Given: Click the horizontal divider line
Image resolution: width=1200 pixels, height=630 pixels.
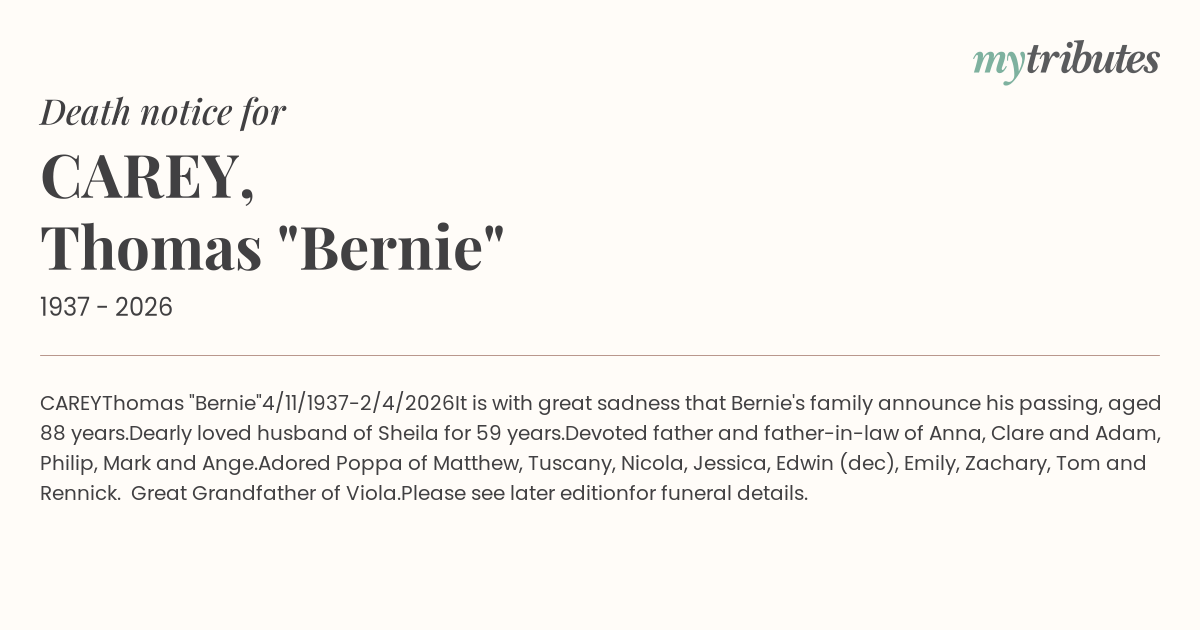Looking at the screenshot, I should click(x=600, y=355).
